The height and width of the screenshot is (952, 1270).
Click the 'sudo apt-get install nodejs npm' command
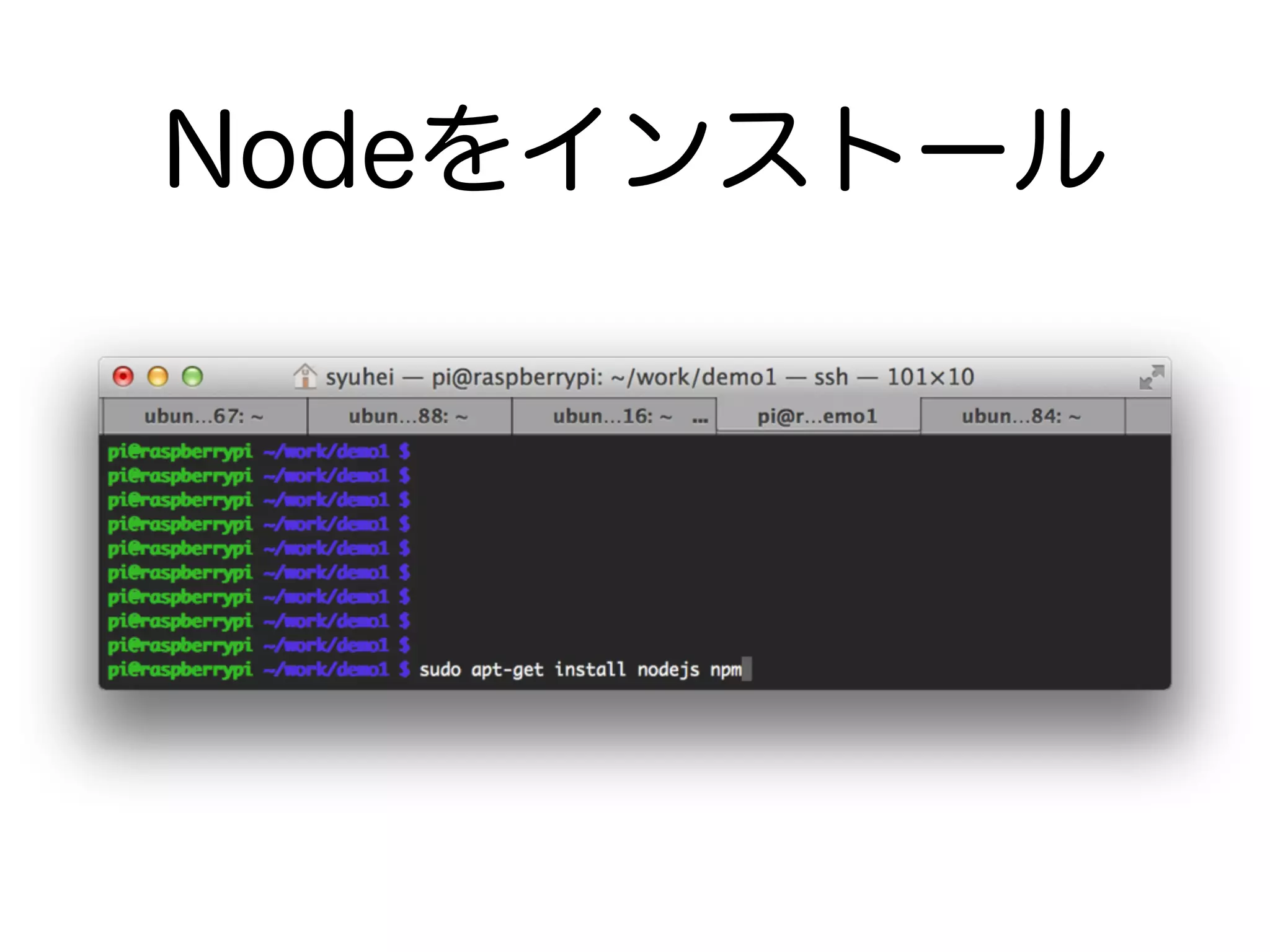click(x=580, y=670)
